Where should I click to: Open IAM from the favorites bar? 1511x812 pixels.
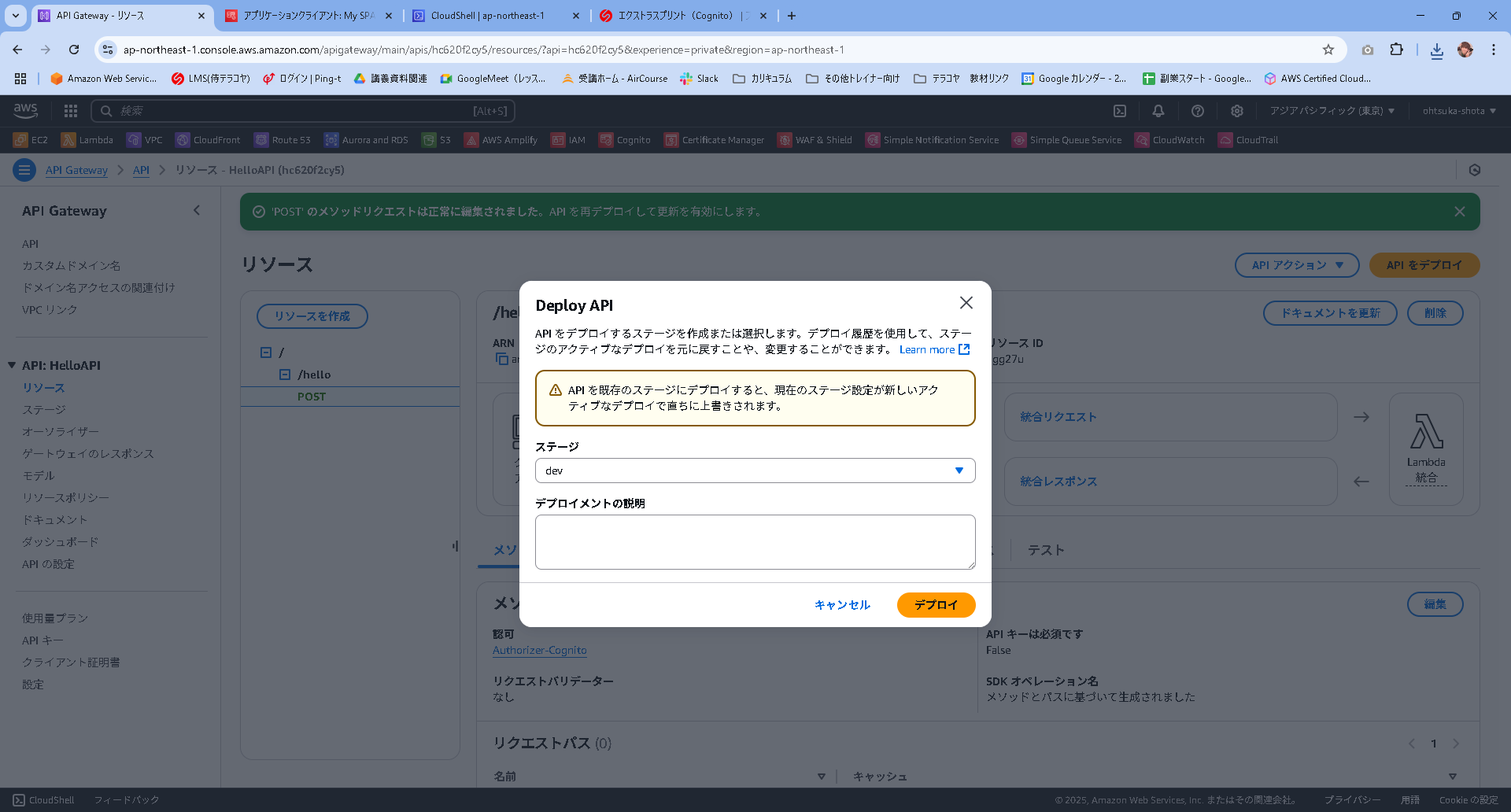click(568, 139)
